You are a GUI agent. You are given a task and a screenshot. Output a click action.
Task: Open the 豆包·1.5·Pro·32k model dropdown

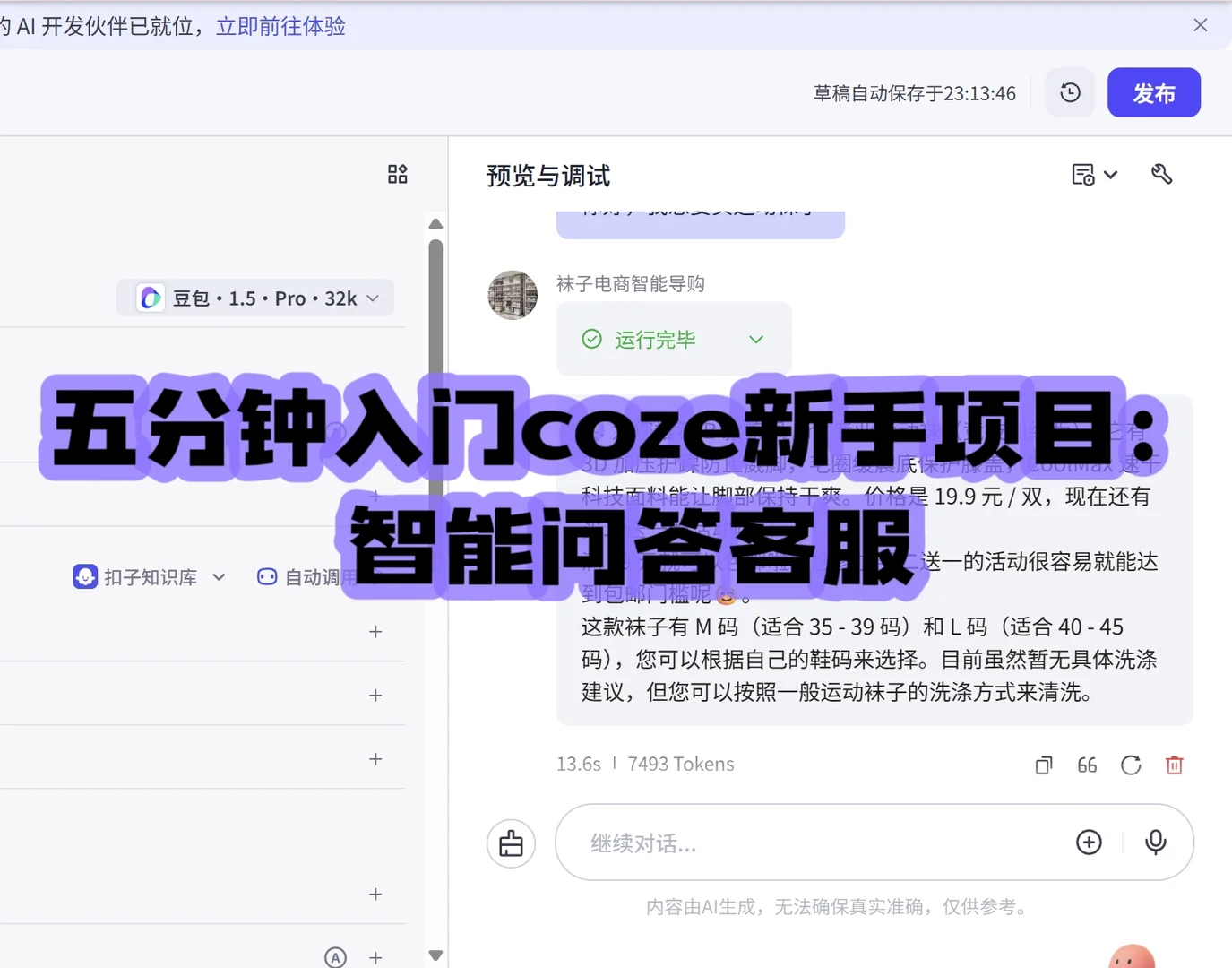[x=256, y=298]
